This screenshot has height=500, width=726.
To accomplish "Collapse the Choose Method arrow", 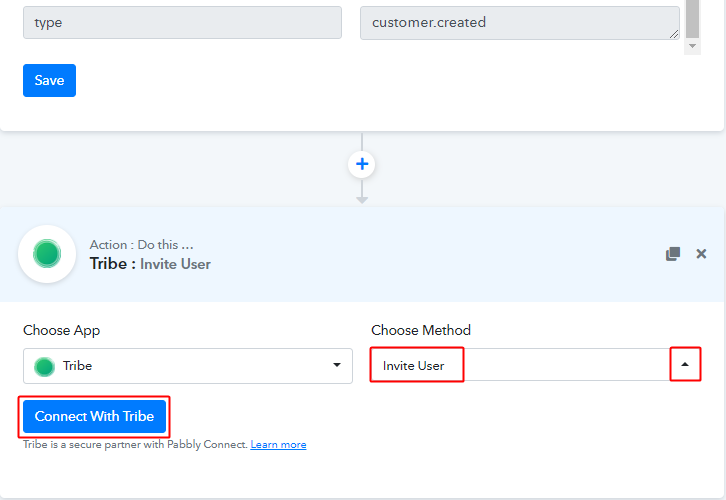I will point(685,364).
